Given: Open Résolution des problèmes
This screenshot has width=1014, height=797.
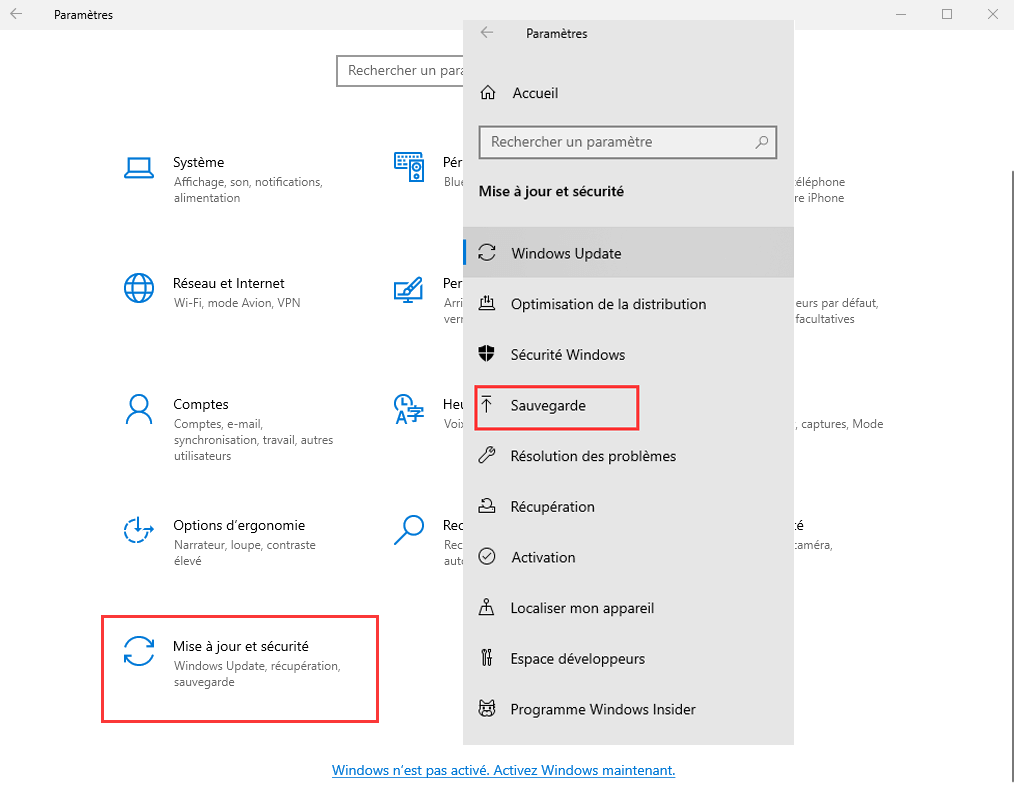Looking at the screenshot, I should (x=593, y=456).
